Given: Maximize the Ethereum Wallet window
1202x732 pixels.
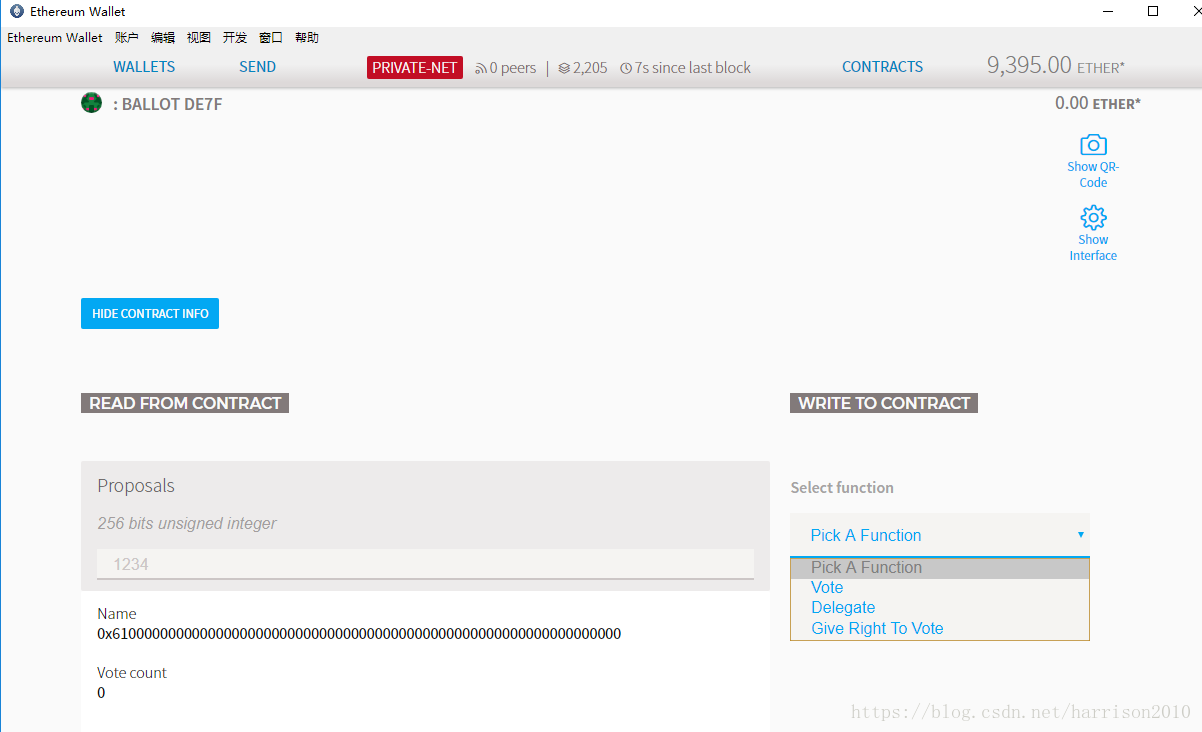Looking at the screenshot, I should point(1153,11).
